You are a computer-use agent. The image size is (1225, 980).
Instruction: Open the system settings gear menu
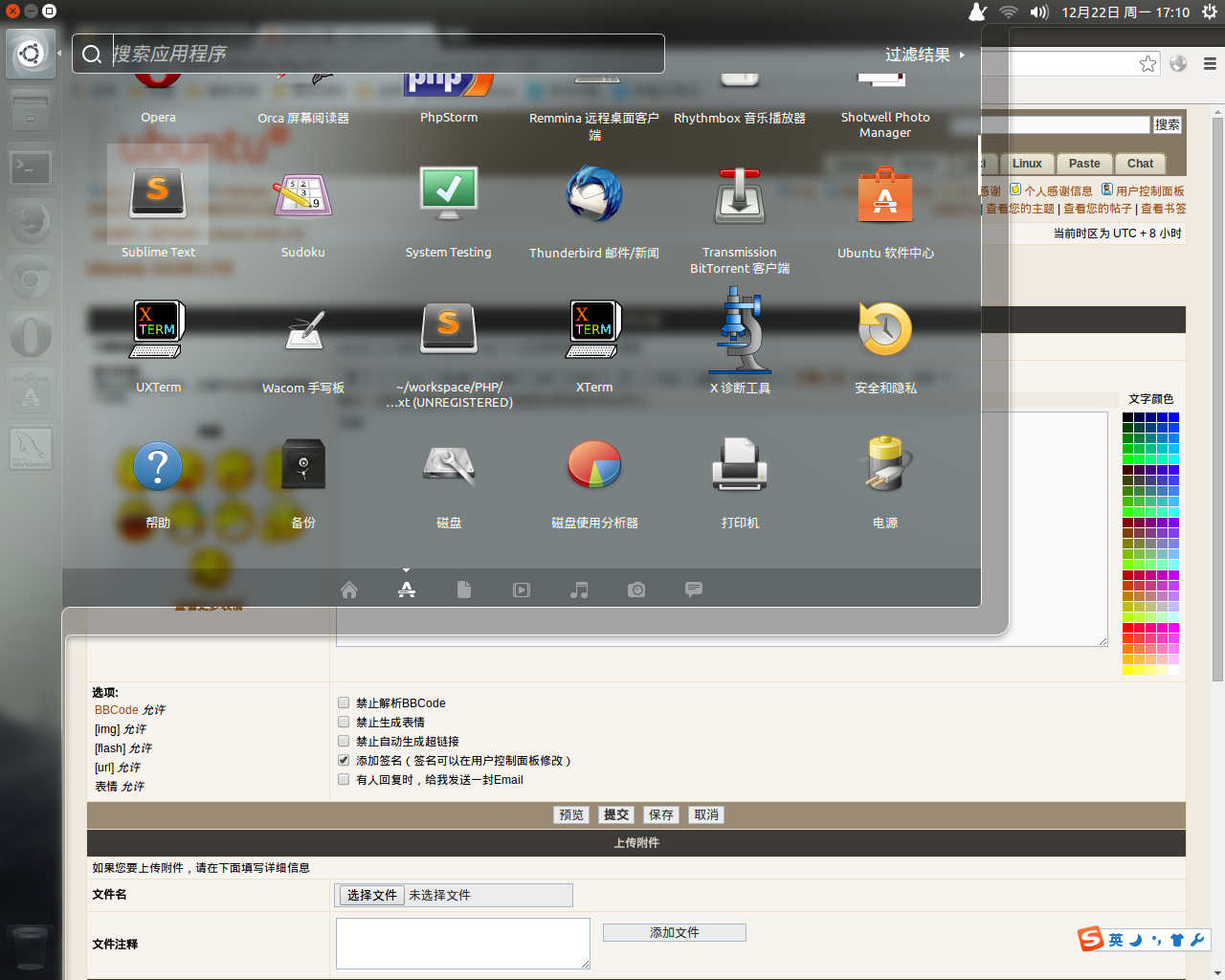[1209, 11]
